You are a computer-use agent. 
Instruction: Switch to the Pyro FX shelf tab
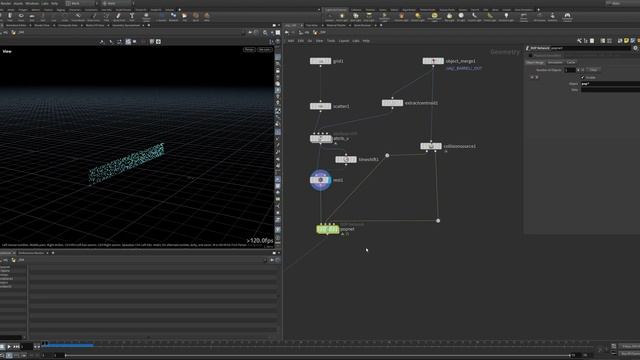click(475, 10)
